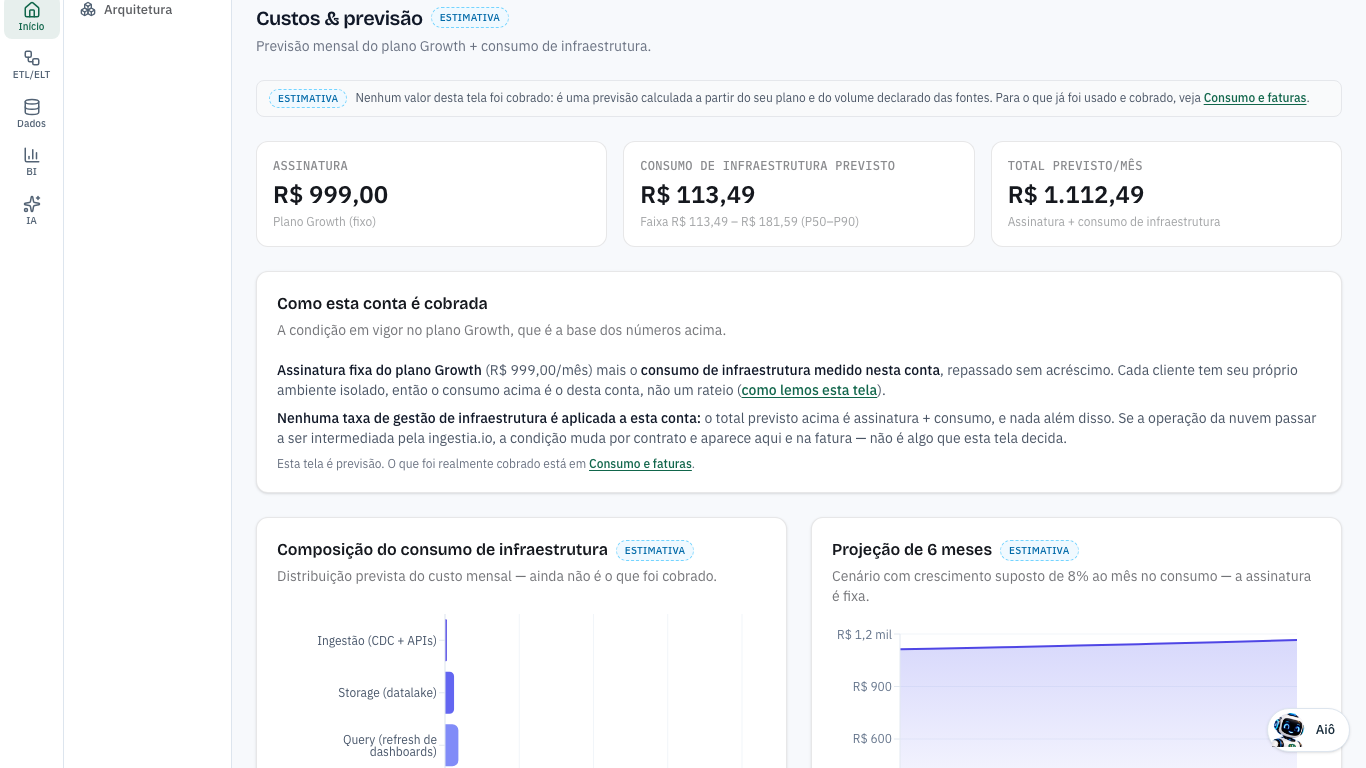
Task: Click the Query (refresh de dashboards) bar
Action: pos(452,745)
